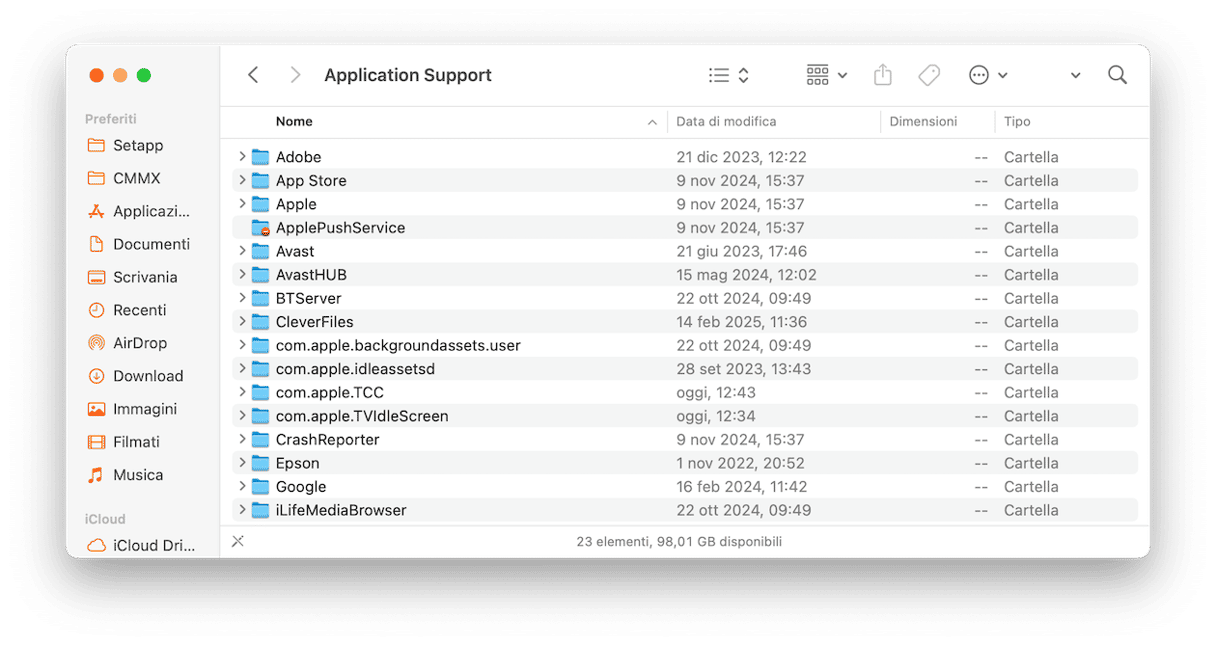The height and width of the screenshot is (645, 1216).
Task: Close the path bar with the X icon
Action: [238, 541]
